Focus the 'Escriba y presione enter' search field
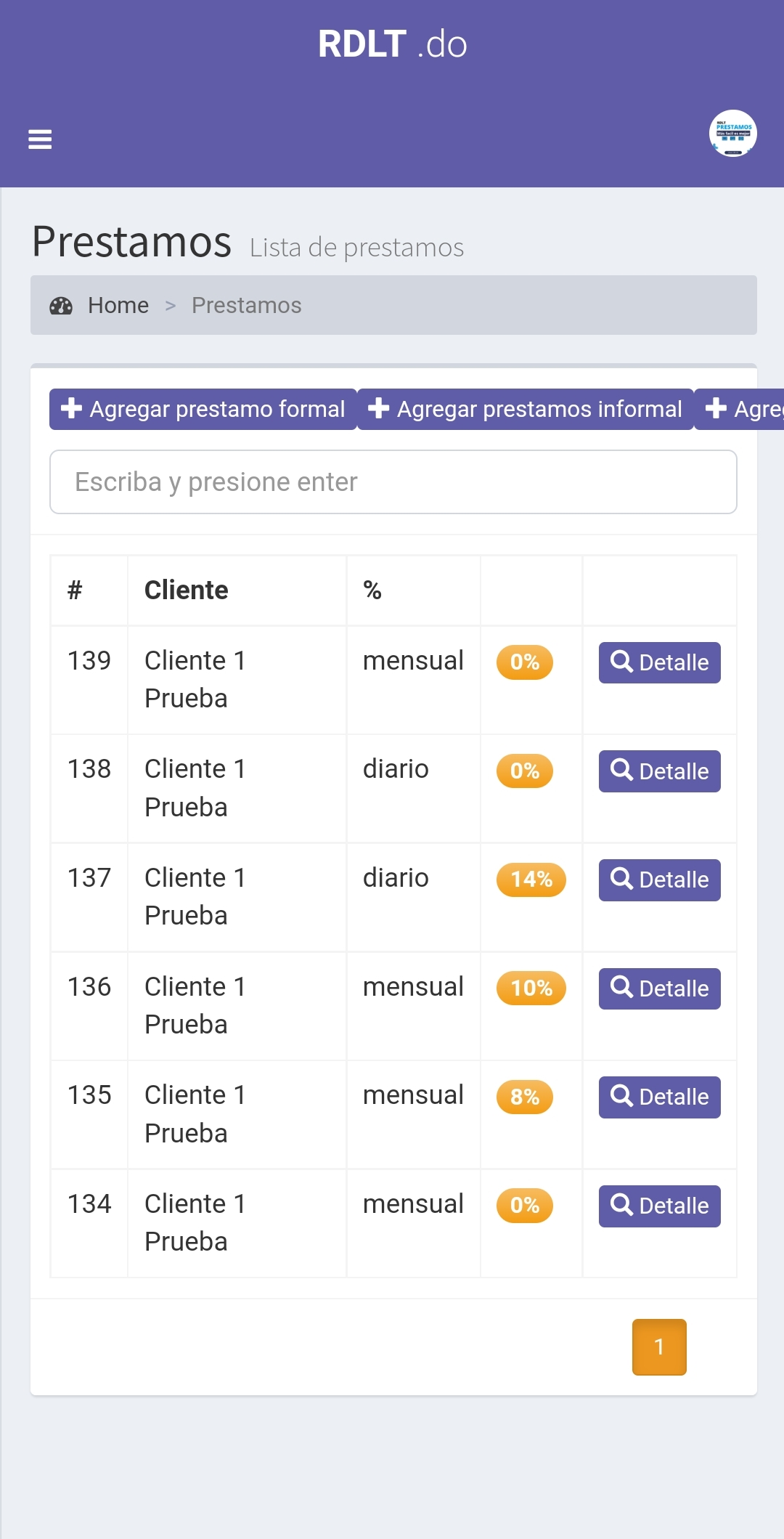Viewport: 784px width, 1539px height. coord(393,482)
